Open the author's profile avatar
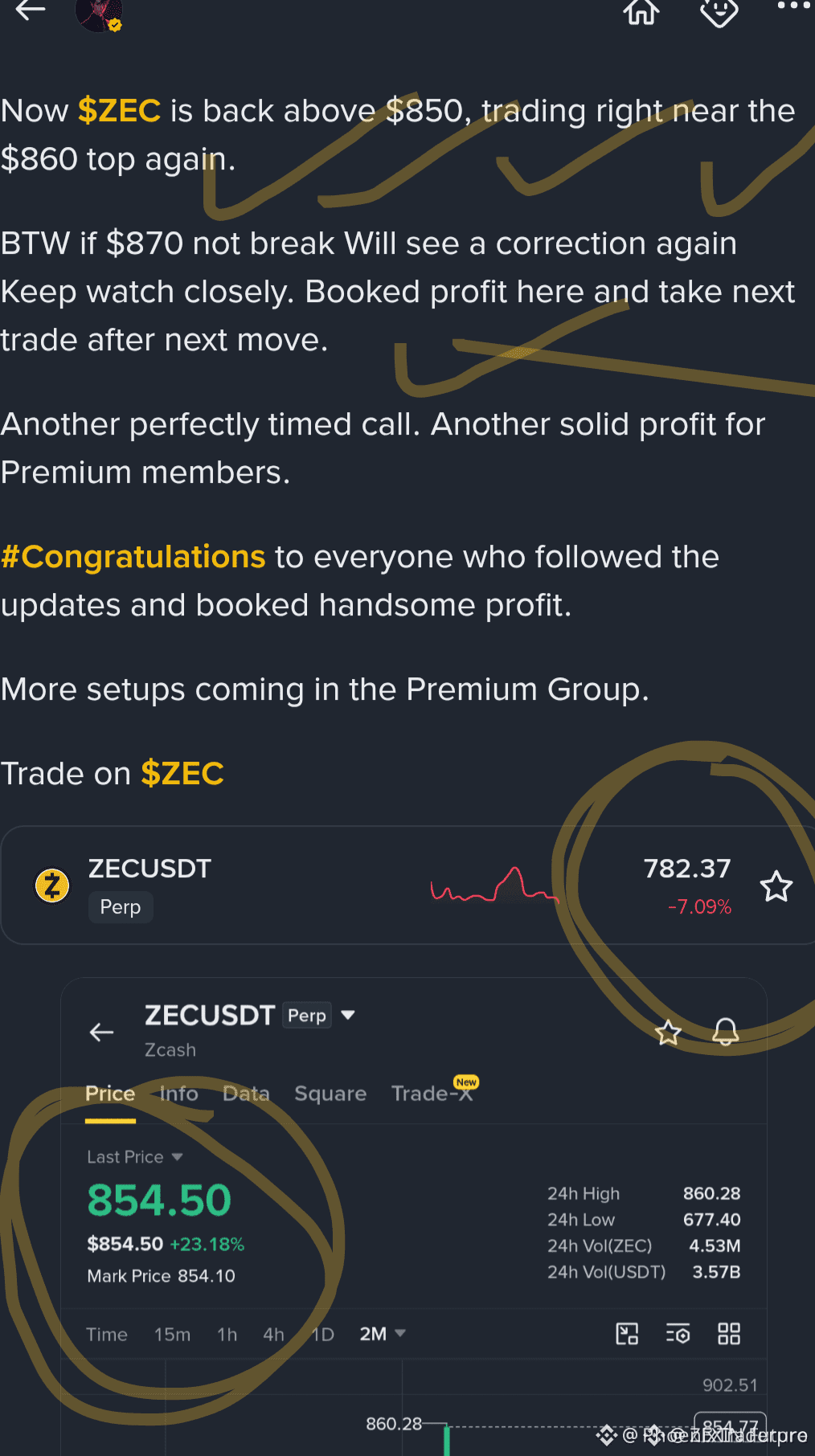The height and width of the screenshot is (1456, 815). 99,14
